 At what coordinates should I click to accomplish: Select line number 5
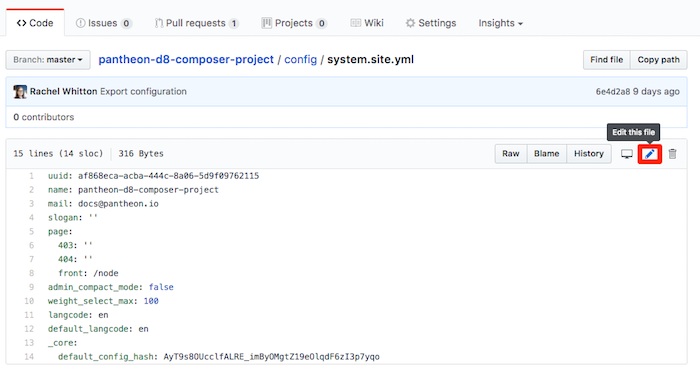coord(31,231)
